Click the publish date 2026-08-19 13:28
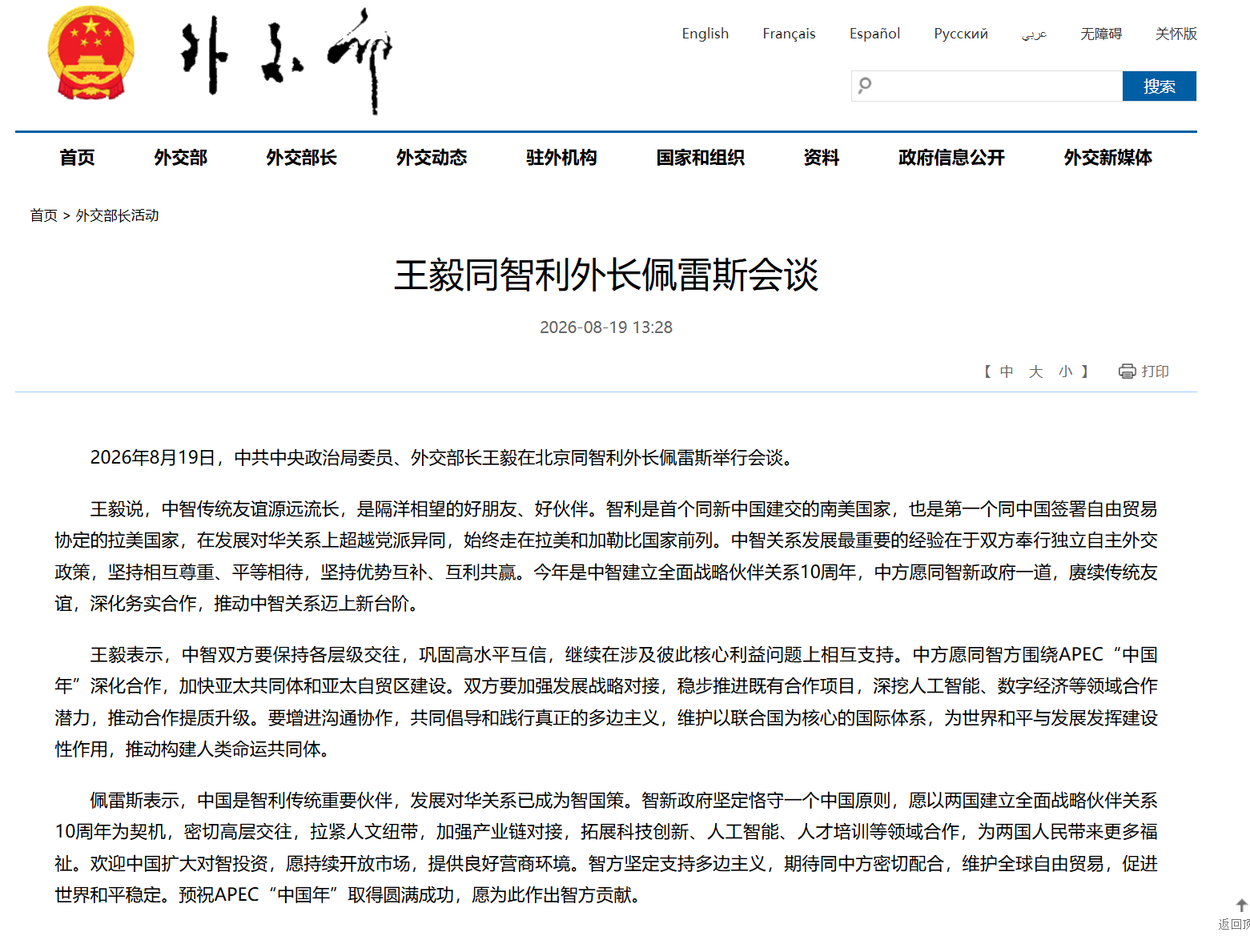The width and height of the screenshot is (1250, 952). point(606,327)
